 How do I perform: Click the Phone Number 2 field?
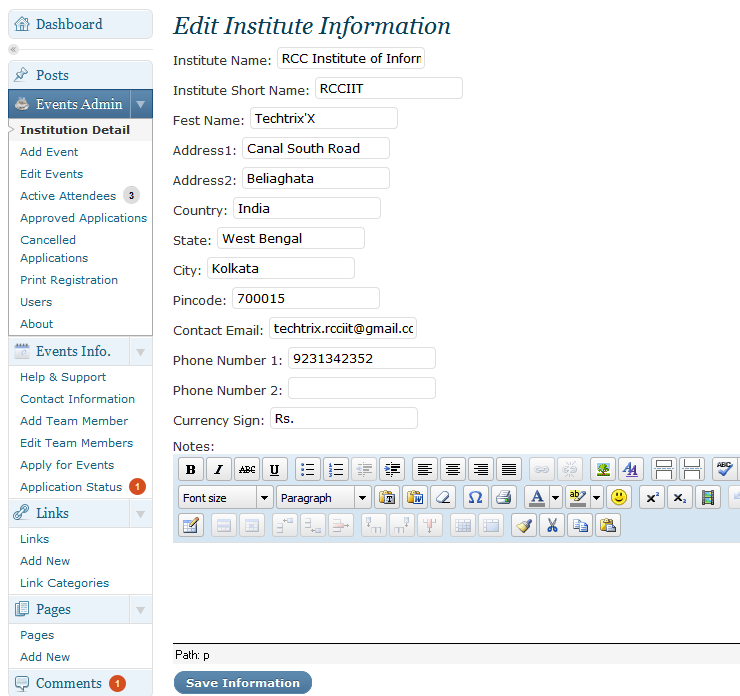[x=362, y=388]
